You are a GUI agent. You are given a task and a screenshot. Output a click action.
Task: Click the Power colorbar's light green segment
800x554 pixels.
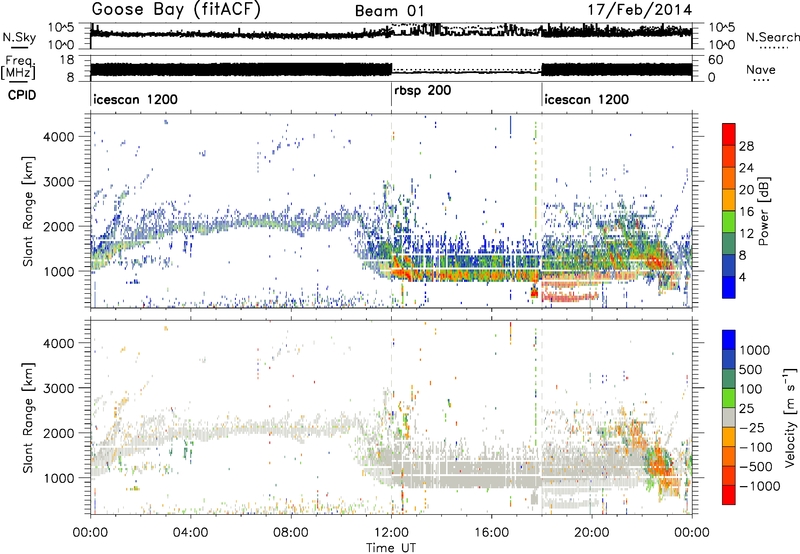[x=729, y=222]
